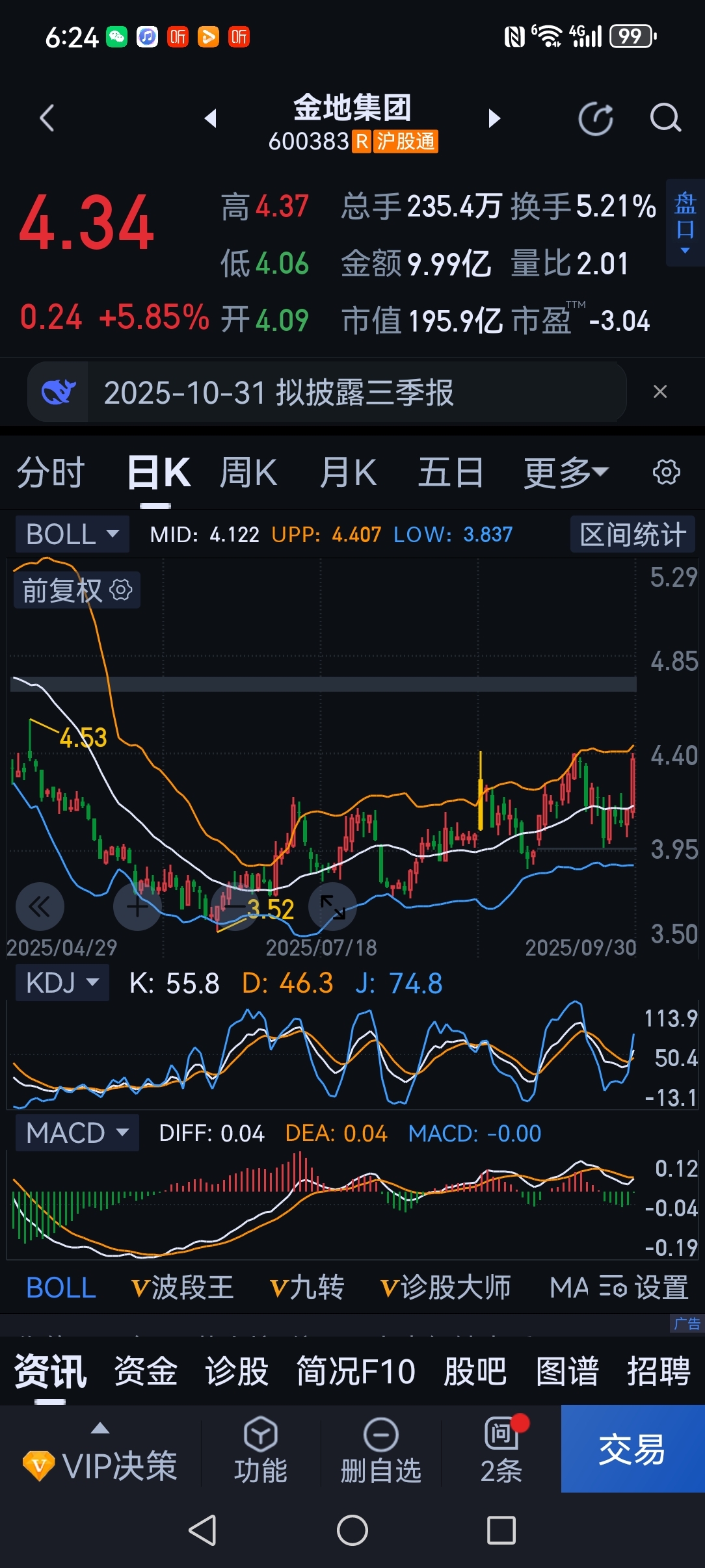705x1568 pixels.
Task: Select 诊股大师 VIP indicator
Action: coord(446,1287)
